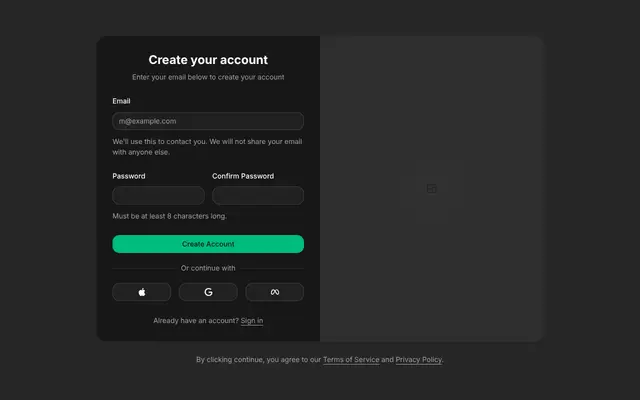Focus the Email input field

(x=208, y=121)
